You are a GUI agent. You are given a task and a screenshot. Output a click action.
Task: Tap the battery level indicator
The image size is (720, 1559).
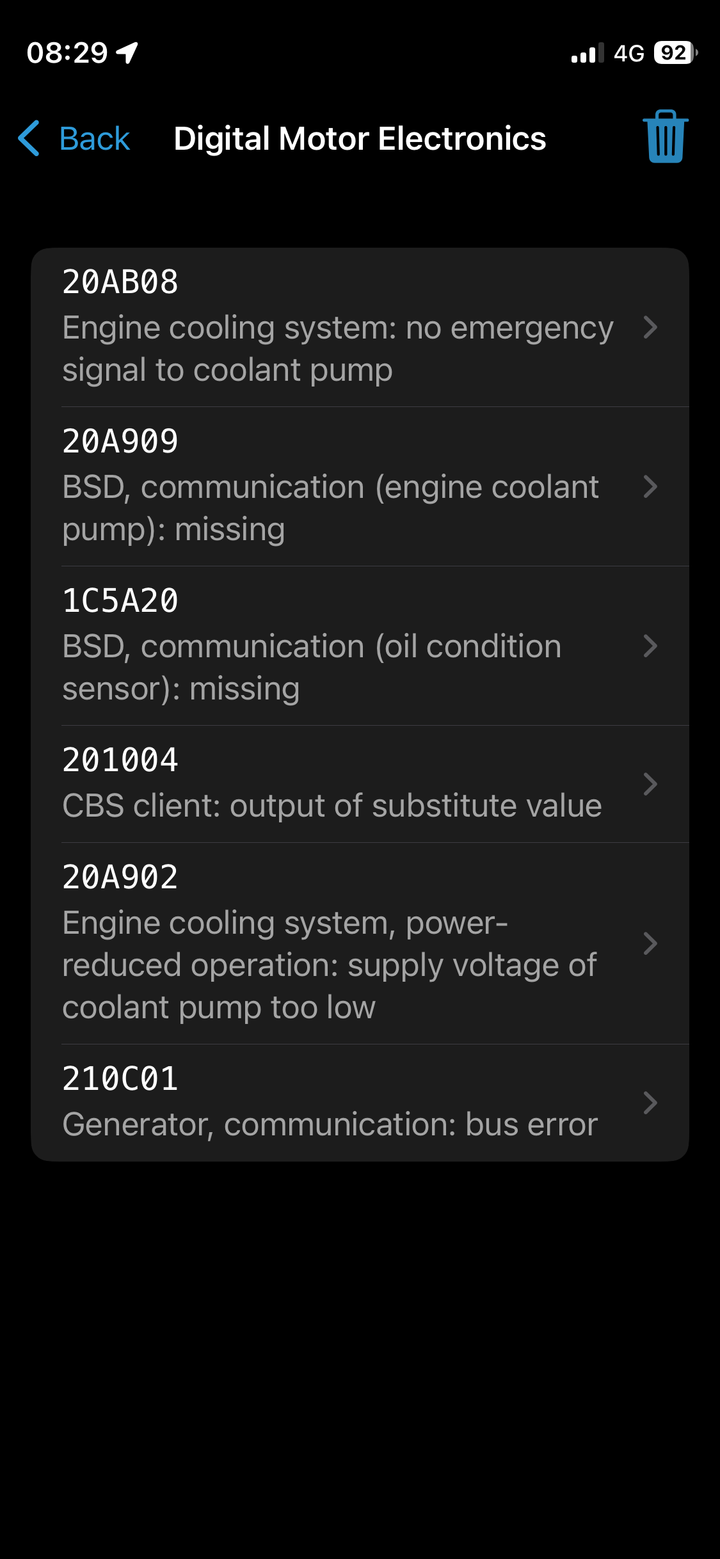click(x=675, y=53)
